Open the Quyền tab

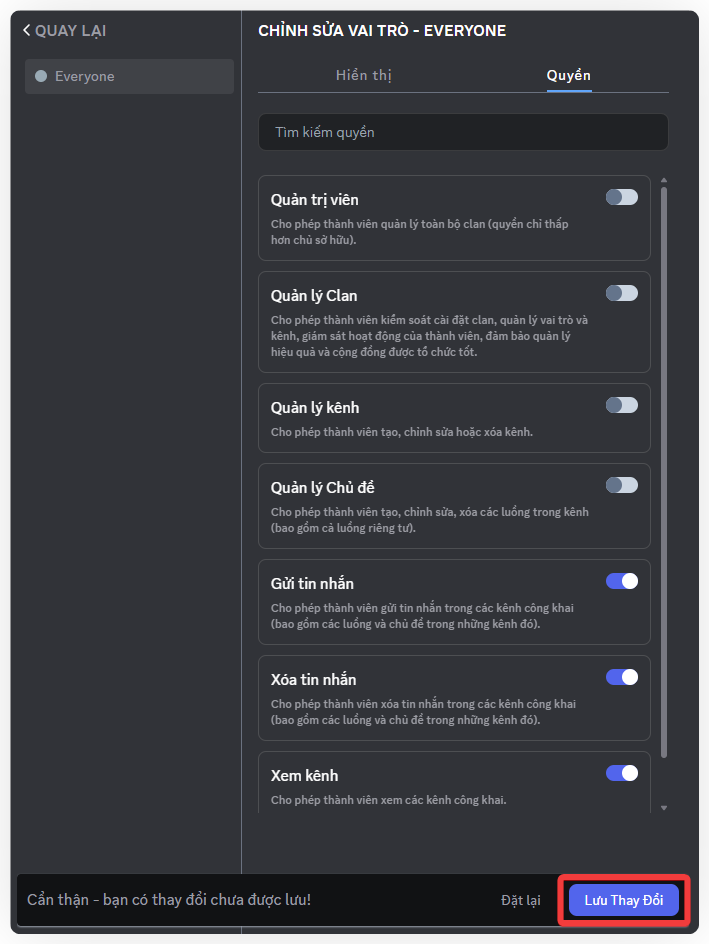coord(568,75)
